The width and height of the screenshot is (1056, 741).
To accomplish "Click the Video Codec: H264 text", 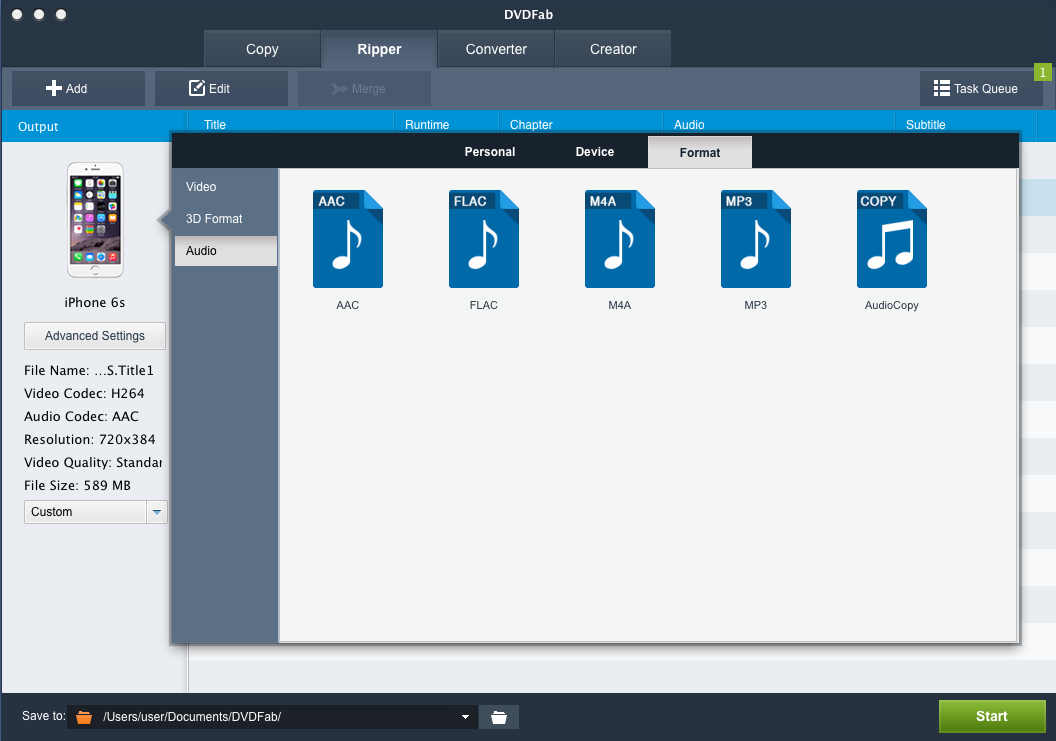I will 84,393.
